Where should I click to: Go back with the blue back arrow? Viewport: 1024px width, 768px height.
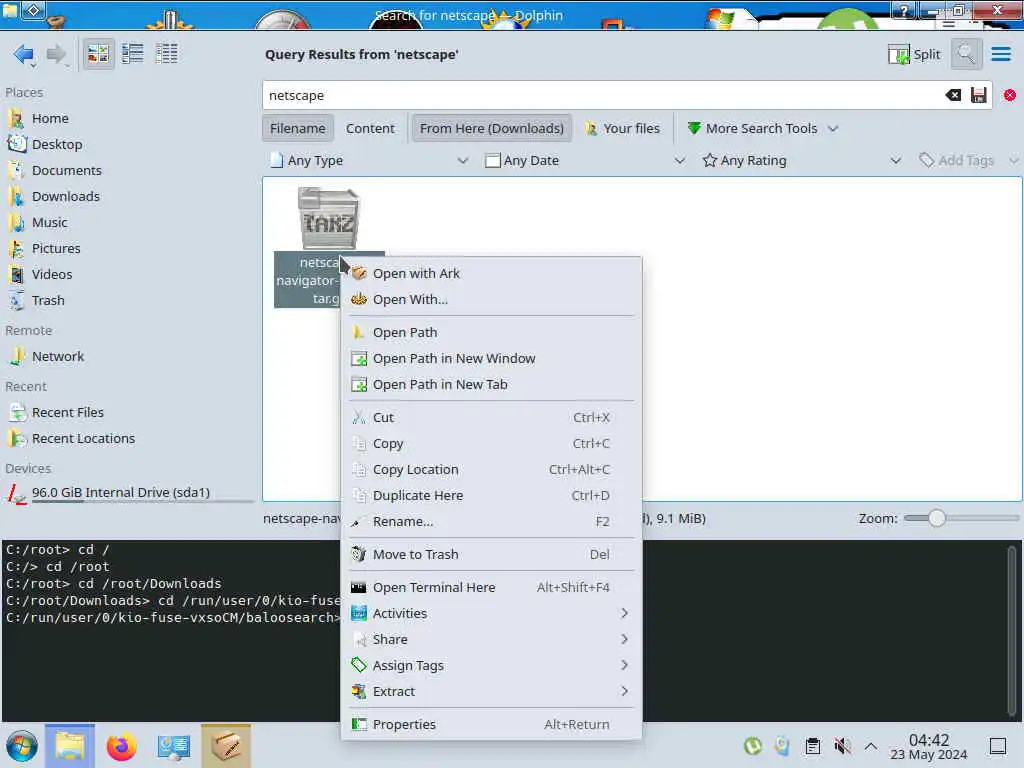24,54
